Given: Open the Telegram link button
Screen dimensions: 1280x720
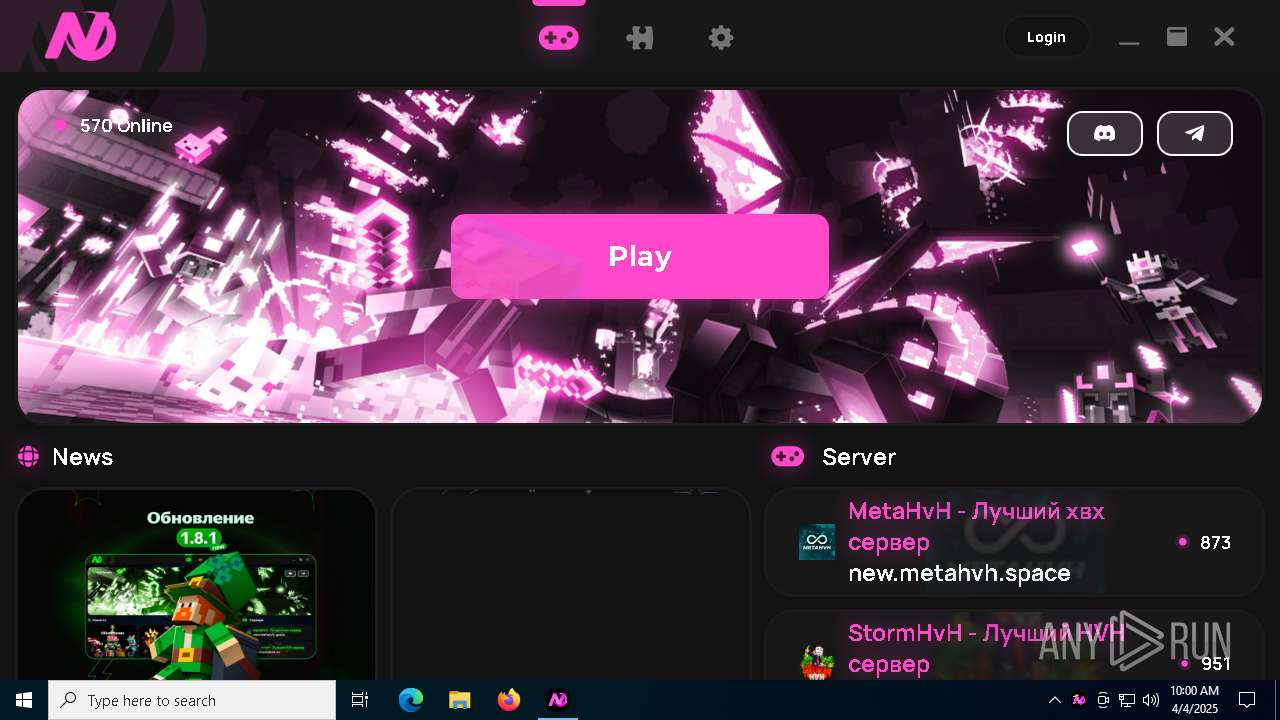Looking at the screenshot, I should [1195, 134].
